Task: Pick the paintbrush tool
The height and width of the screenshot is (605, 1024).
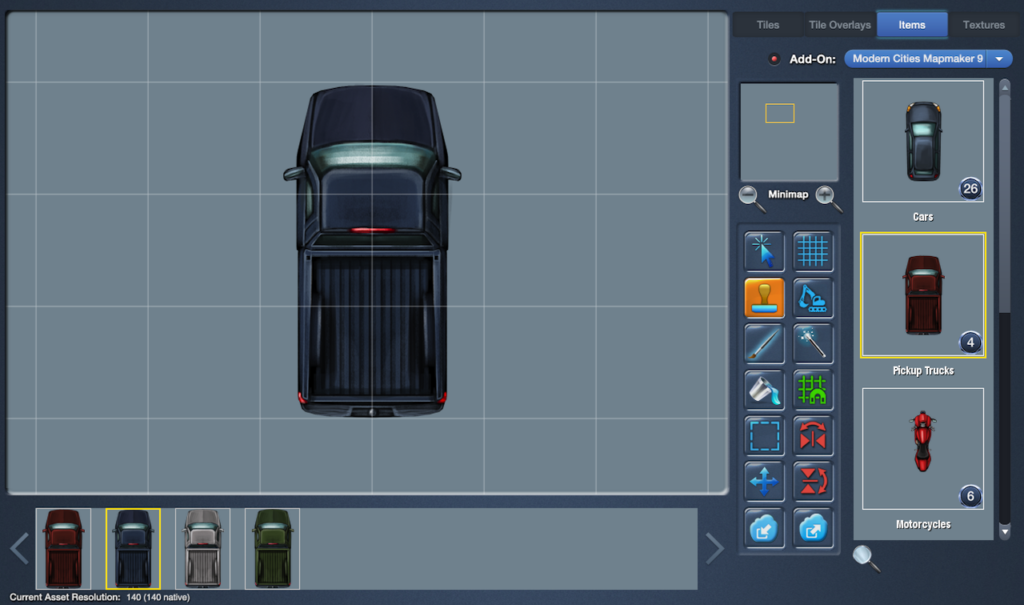Action: (764, 344)
